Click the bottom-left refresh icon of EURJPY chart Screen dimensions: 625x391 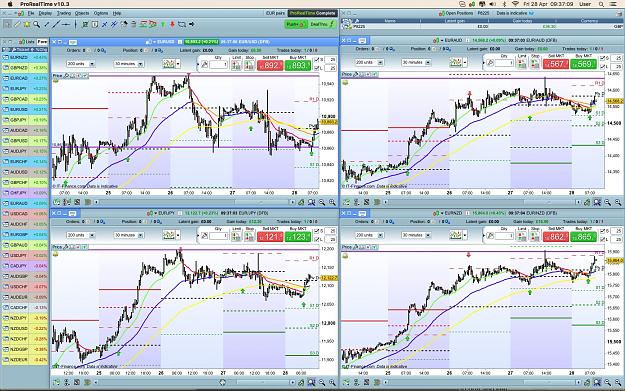tap(57, 383)
